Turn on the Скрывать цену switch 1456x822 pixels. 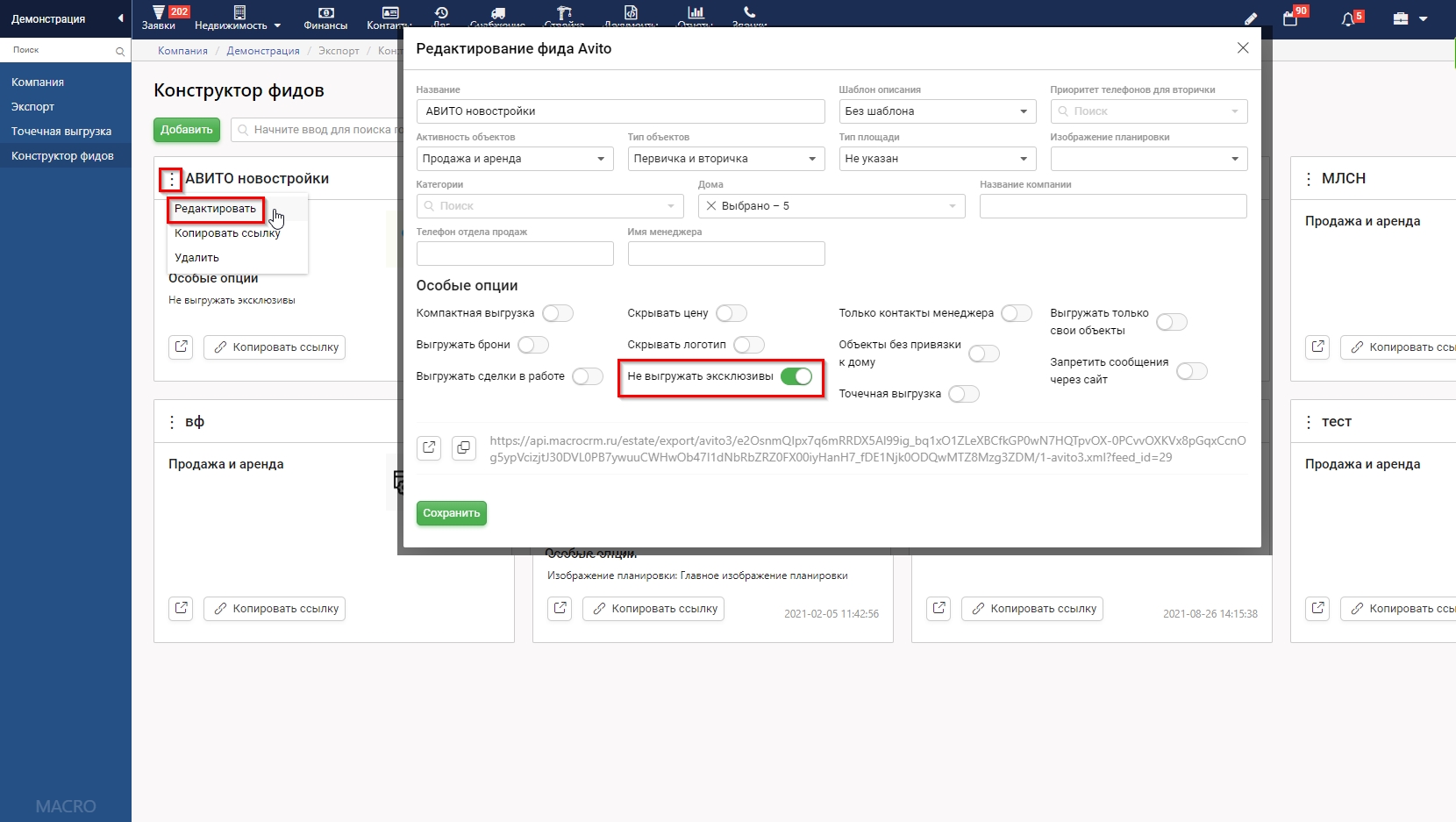click(x=731, y=313)
